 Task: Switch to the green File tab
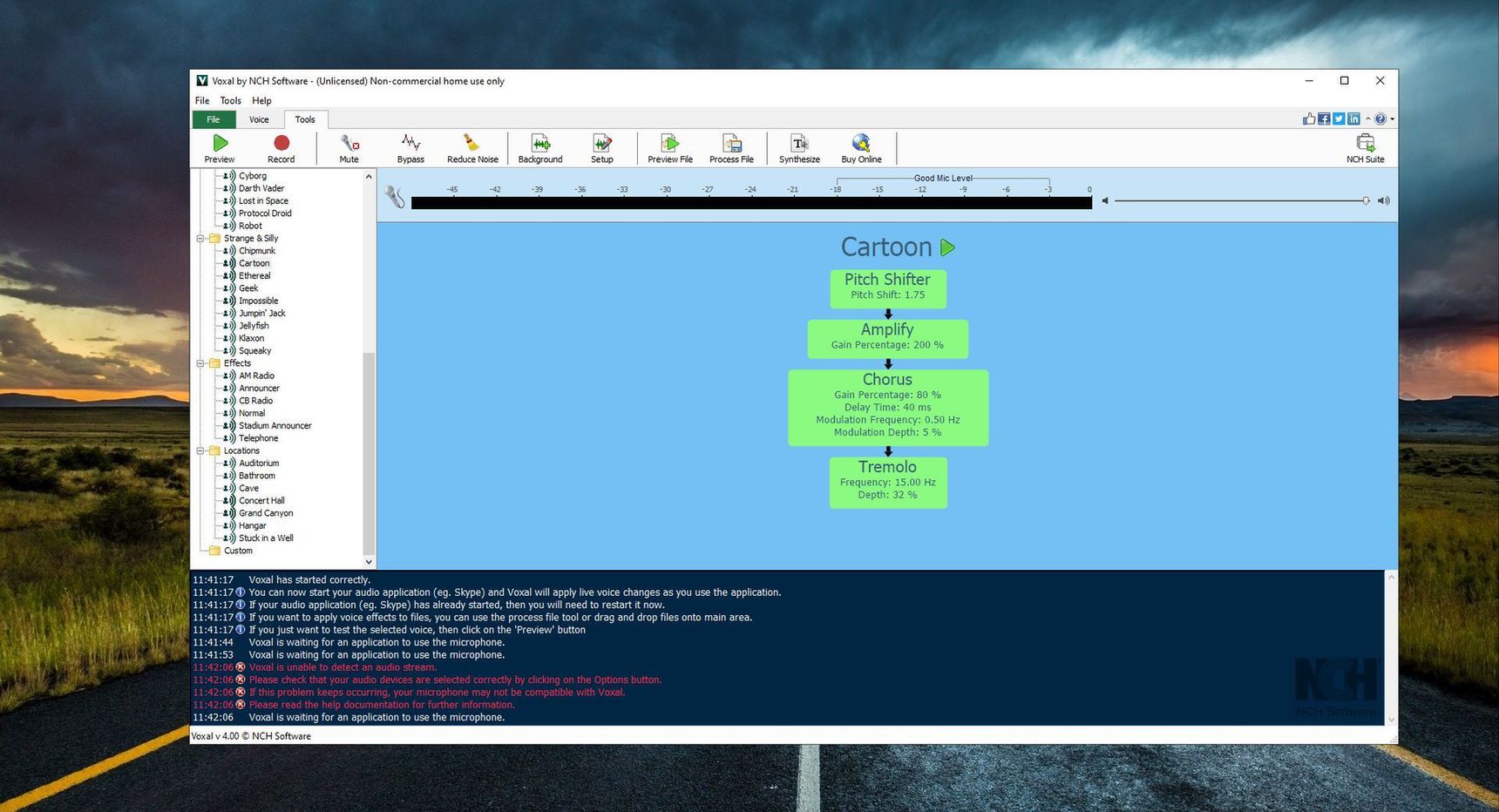214,119
